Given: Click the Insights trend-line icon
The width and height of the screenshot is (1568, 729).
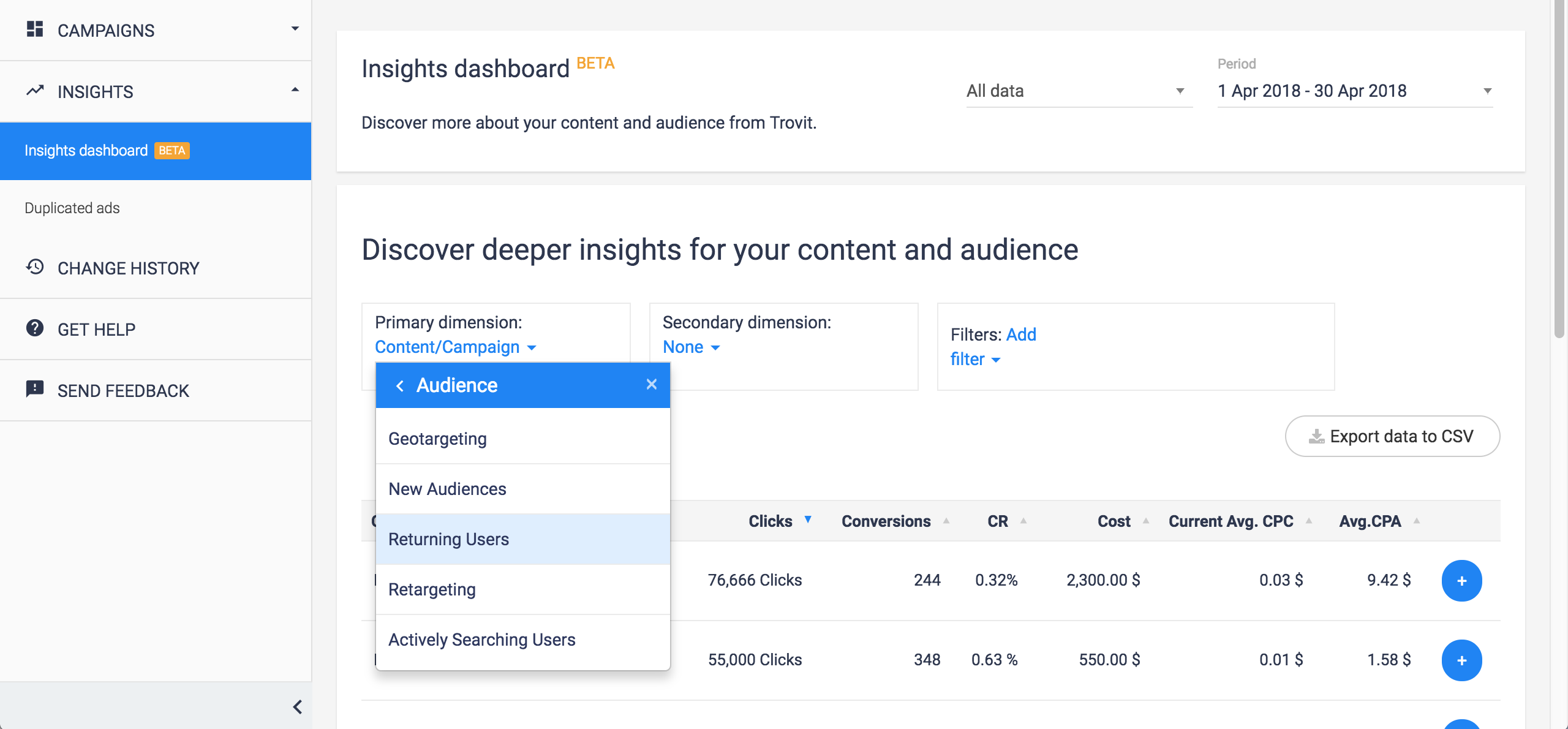Looking at the screenshot, I should pos(35,91).
